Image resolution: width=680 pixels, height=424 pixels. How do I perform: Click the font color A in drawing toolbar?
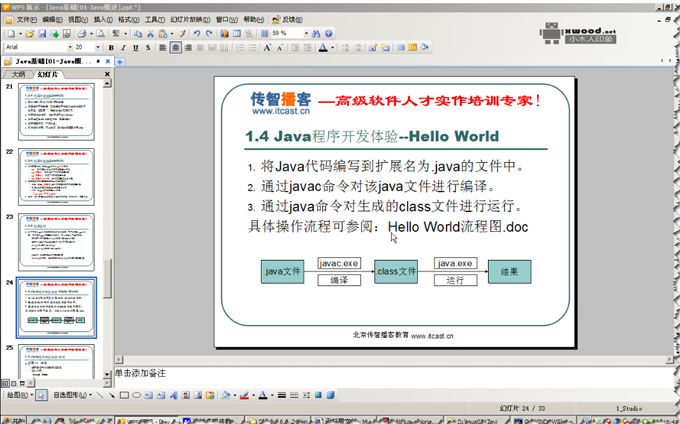263,395
